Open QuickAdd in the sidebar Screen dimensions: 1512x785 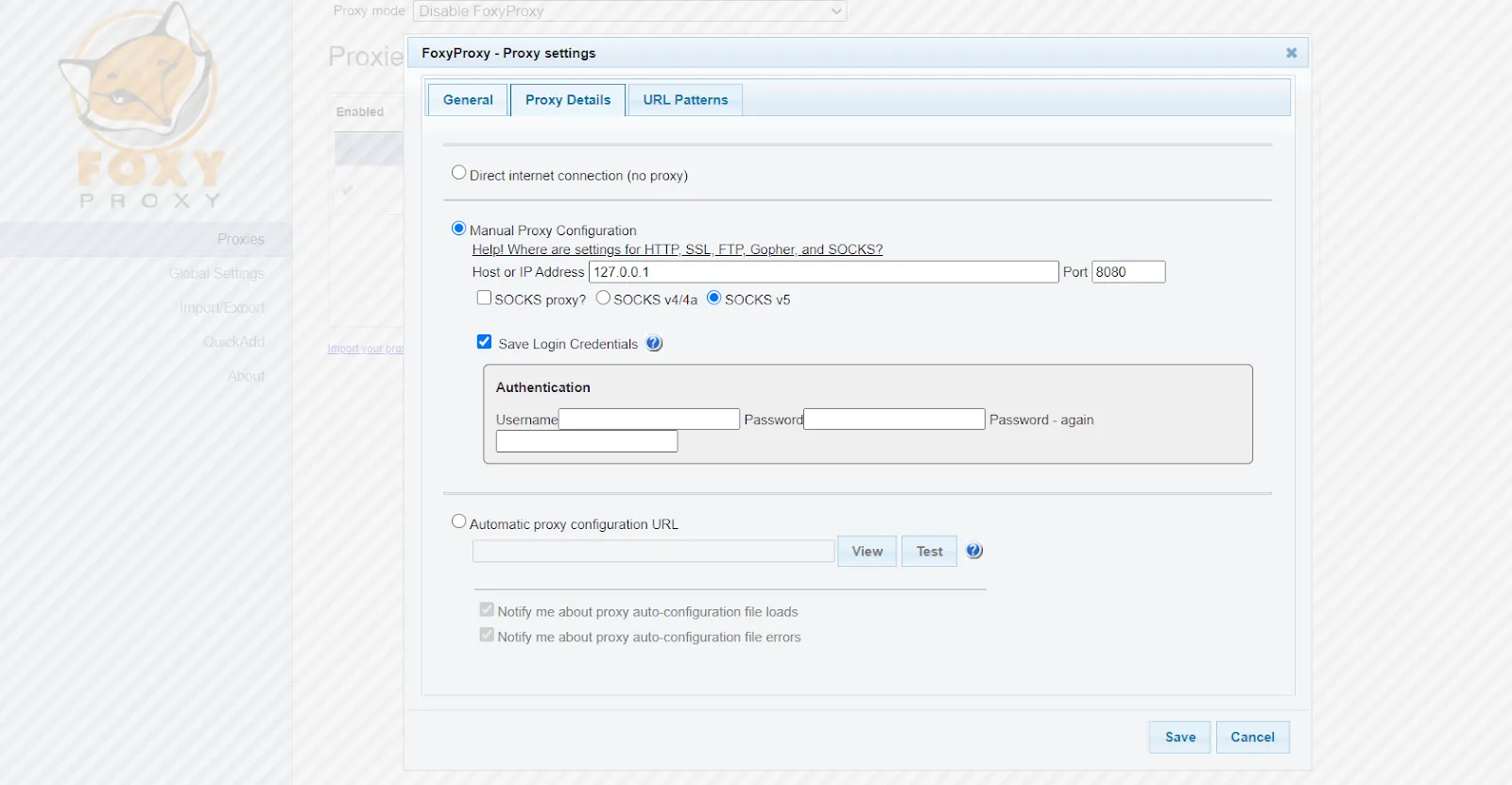tap(233, 342)
